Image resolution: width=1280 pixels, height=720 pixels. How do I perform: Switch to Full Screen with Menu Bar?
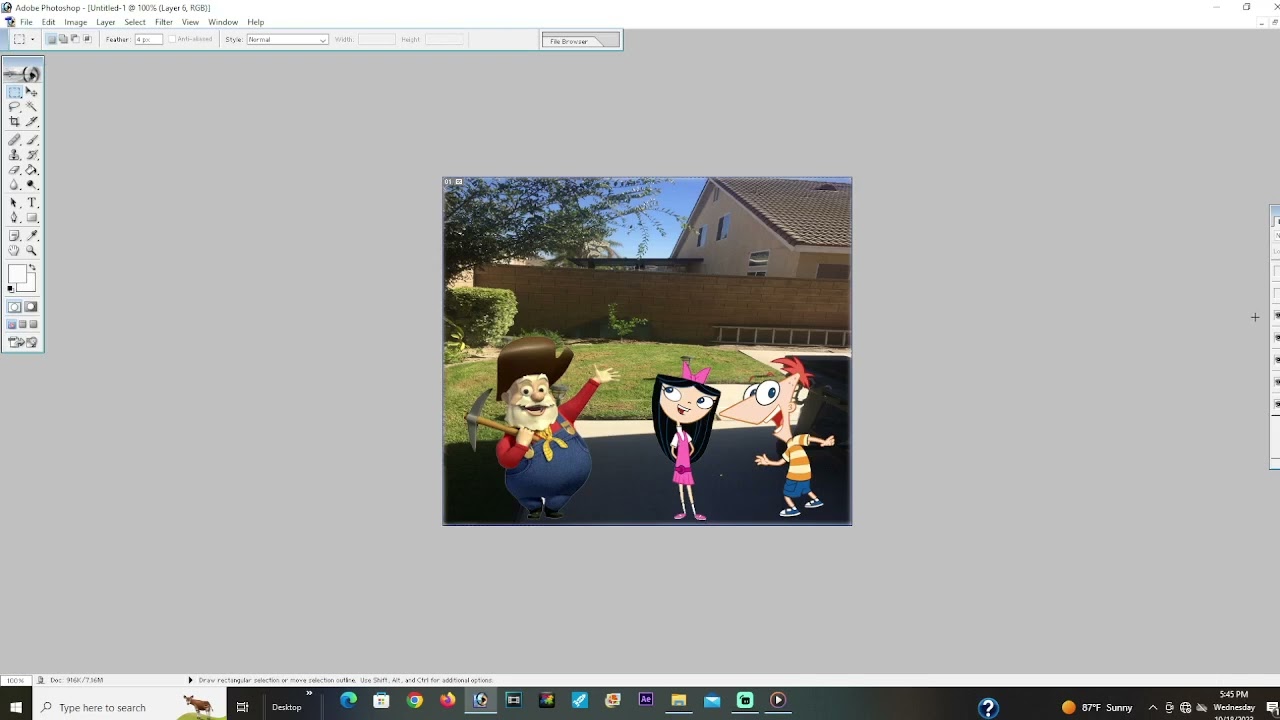tap(22, 324)
